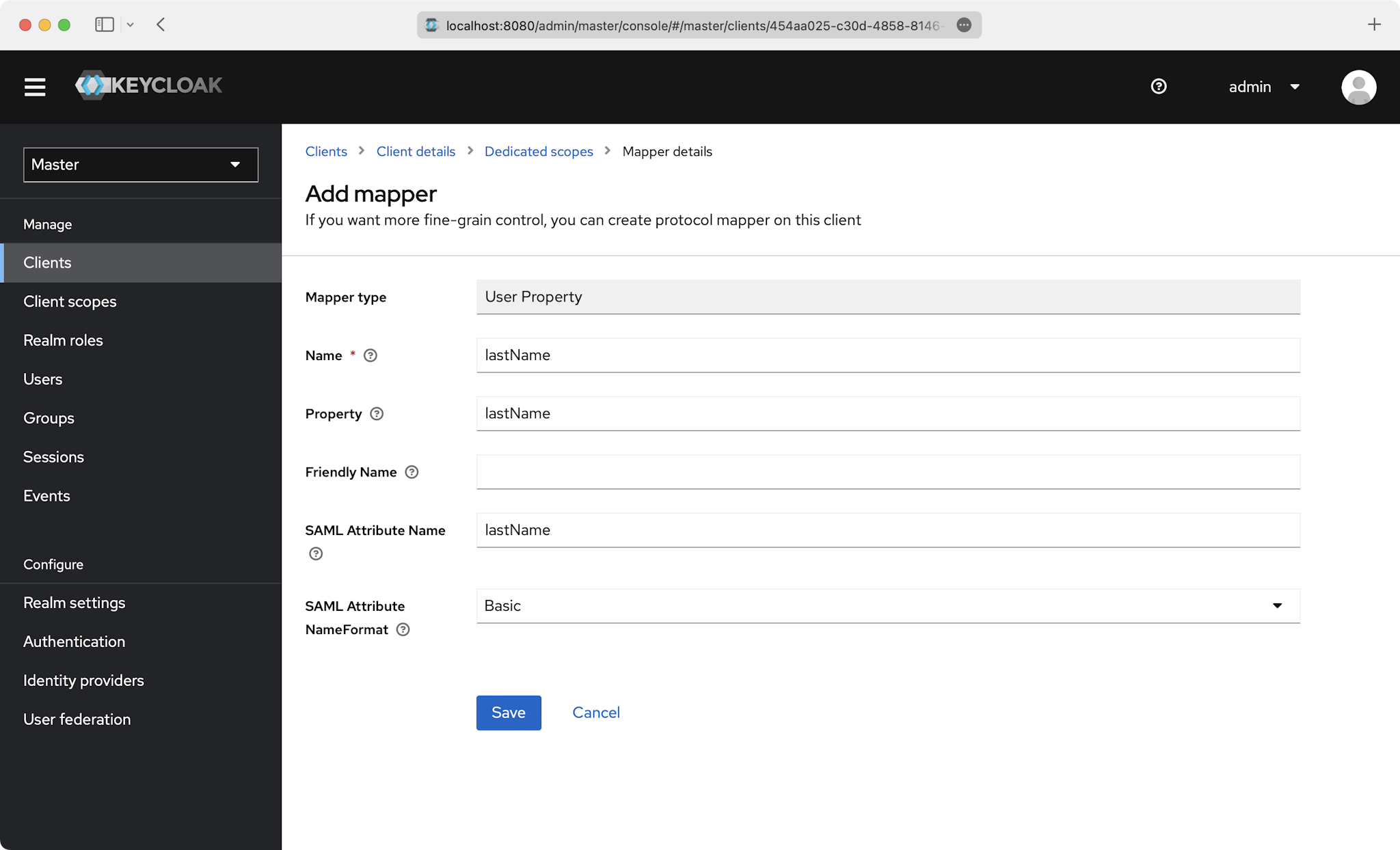
Task: Click the help question mark icon
Action: [x=1159, y=86]
